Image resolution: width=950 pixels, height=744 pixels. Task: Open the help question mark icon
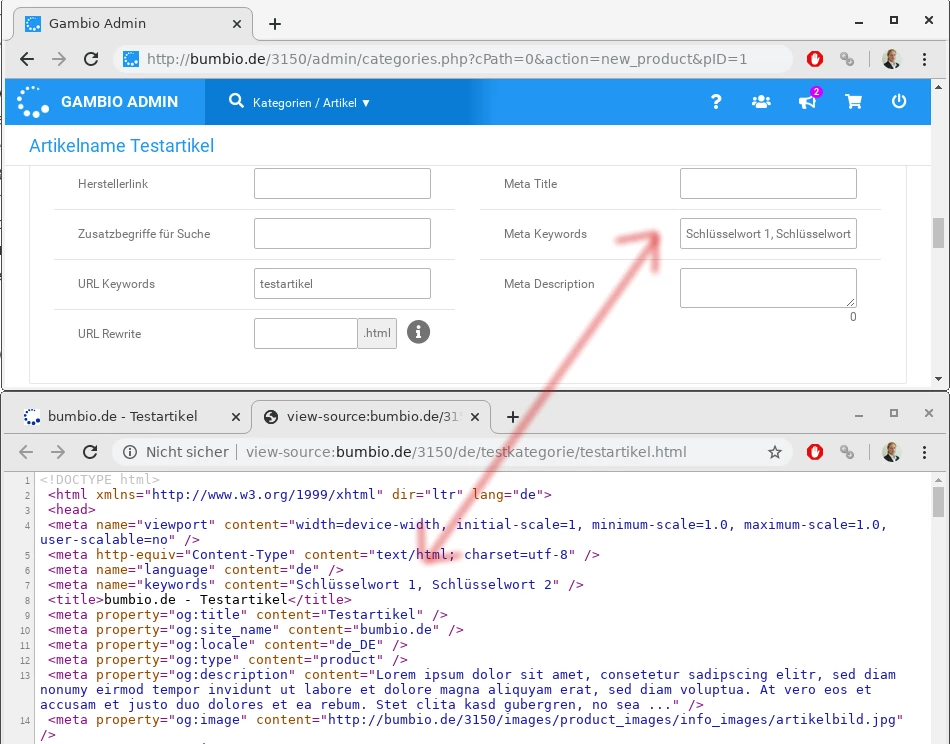pos(716,102)
